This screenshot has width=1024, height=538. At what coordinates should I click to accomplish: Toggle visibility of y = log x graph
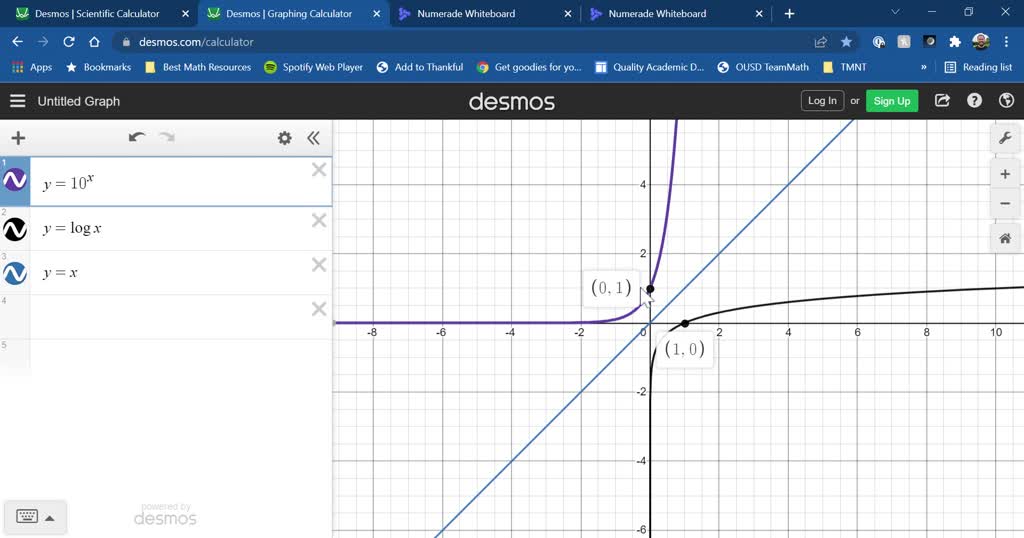click(x=15, y=229)
